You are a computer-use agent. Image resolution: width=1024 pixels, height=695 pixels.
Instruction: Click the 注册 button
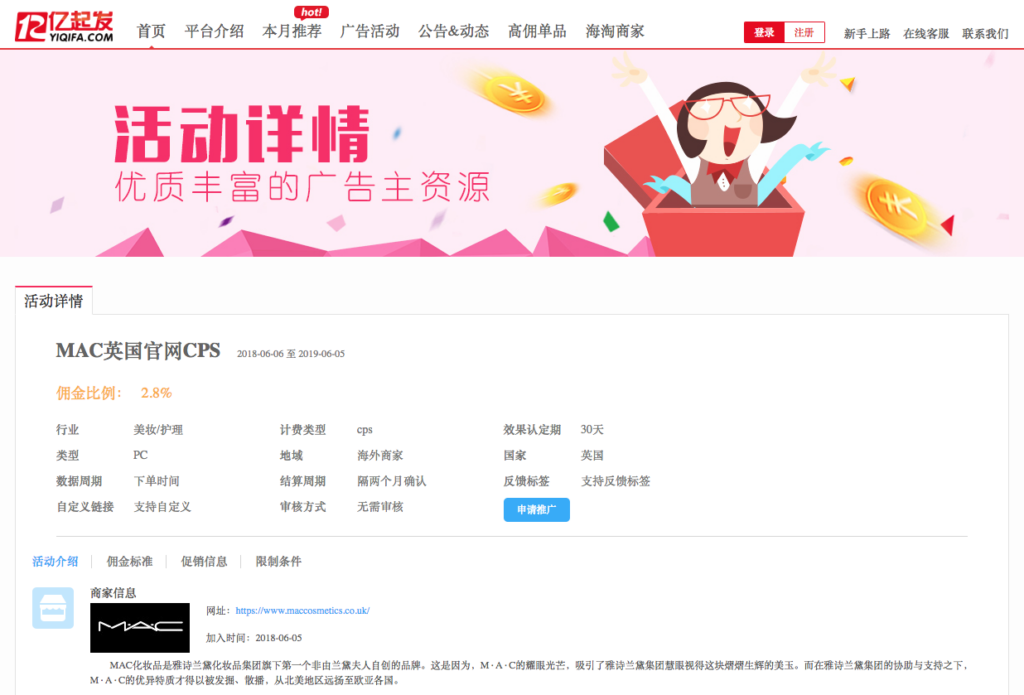click(804, 32)
